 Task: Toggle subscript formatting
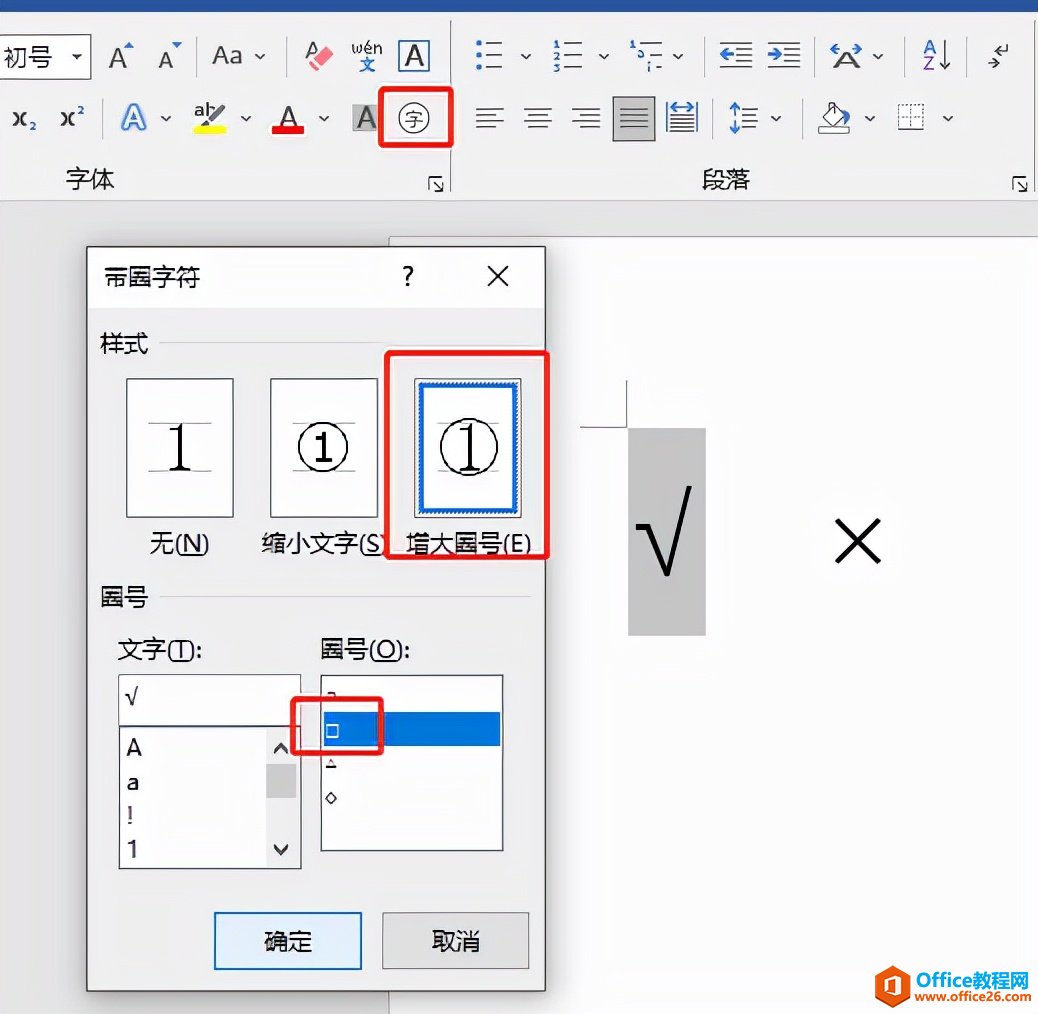pyautogui.click(x=22, y=117)
